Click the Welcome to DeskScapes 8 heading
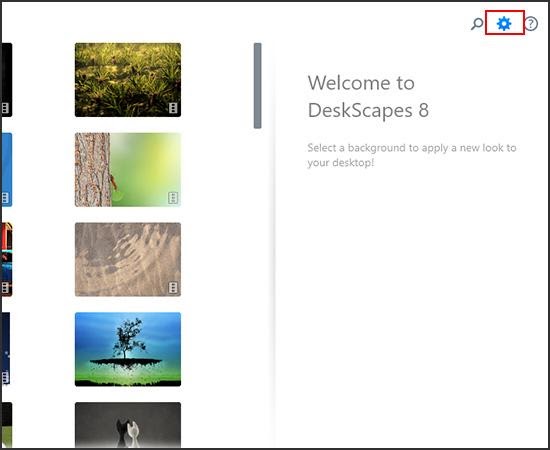 pyautogui.click(x=368, y=96)
